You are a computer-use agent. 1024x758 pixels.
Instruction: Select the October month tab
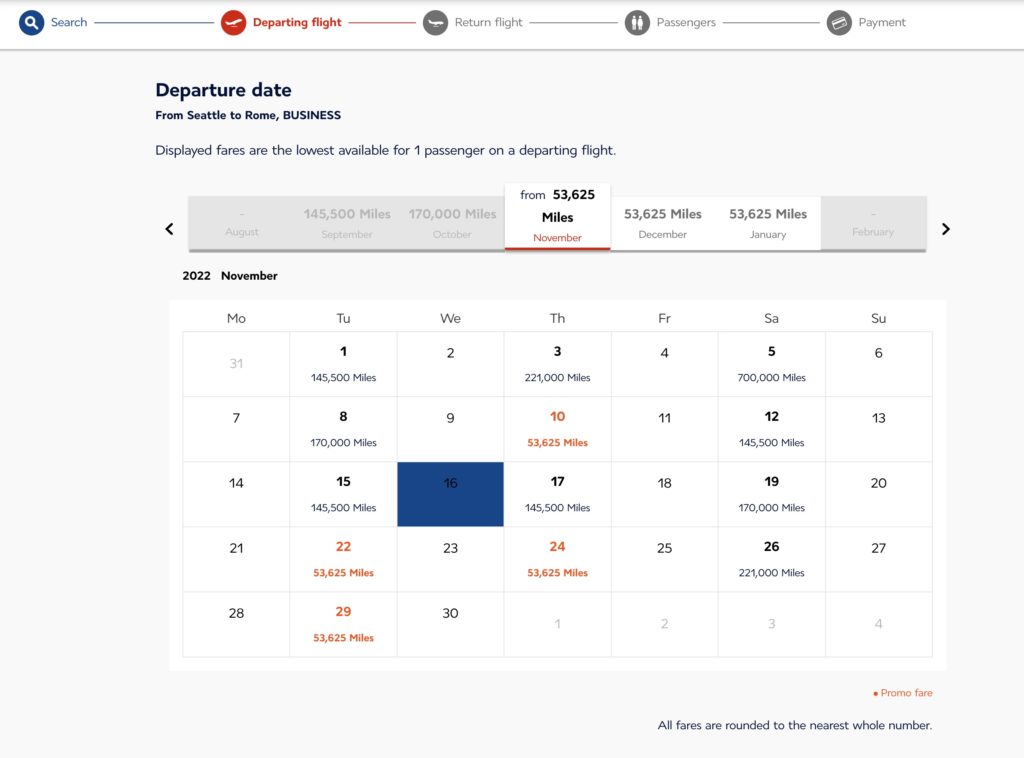point(451,222)
